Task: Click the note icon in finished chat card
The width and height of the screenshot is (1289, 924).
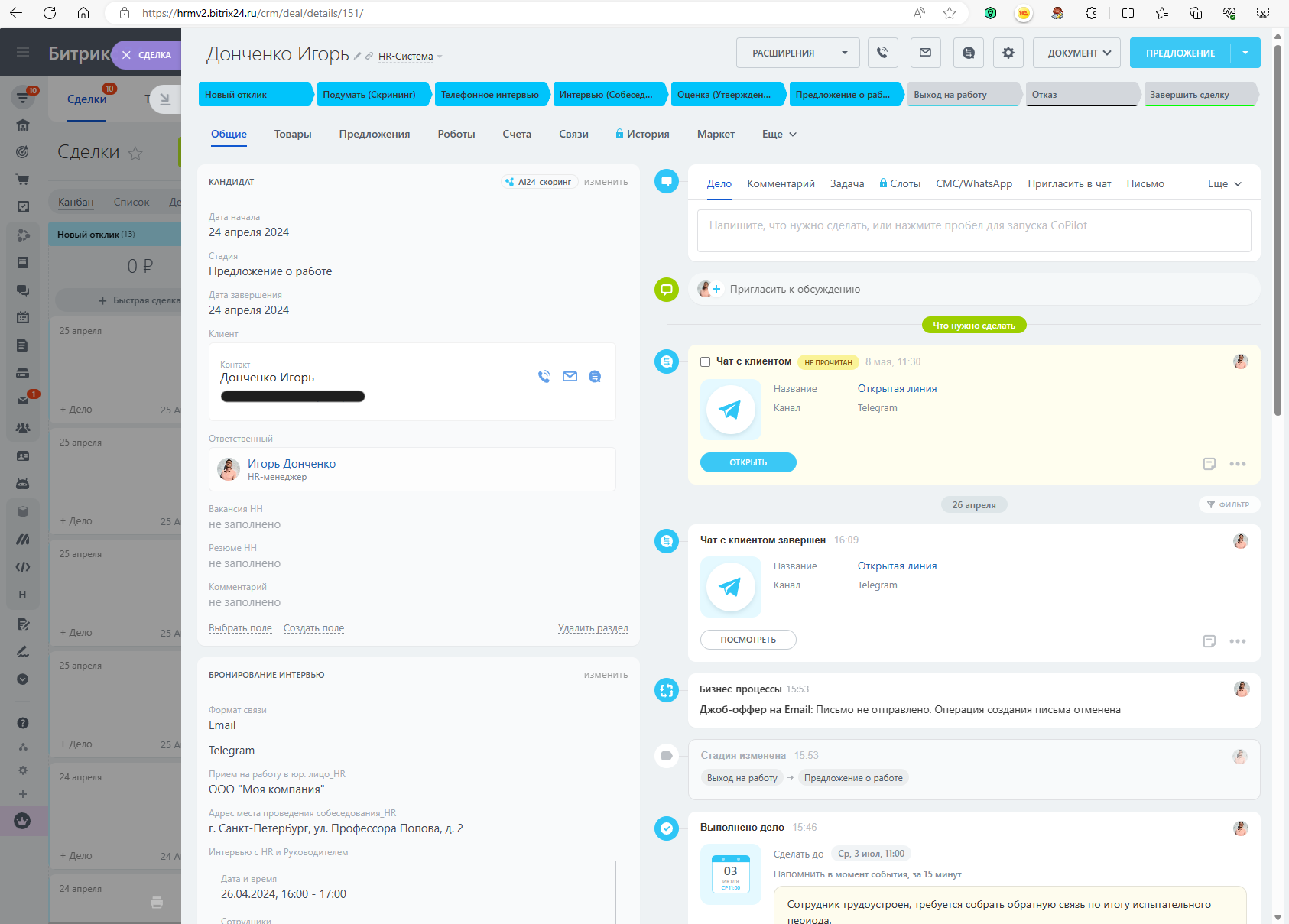Action: 1209,641
